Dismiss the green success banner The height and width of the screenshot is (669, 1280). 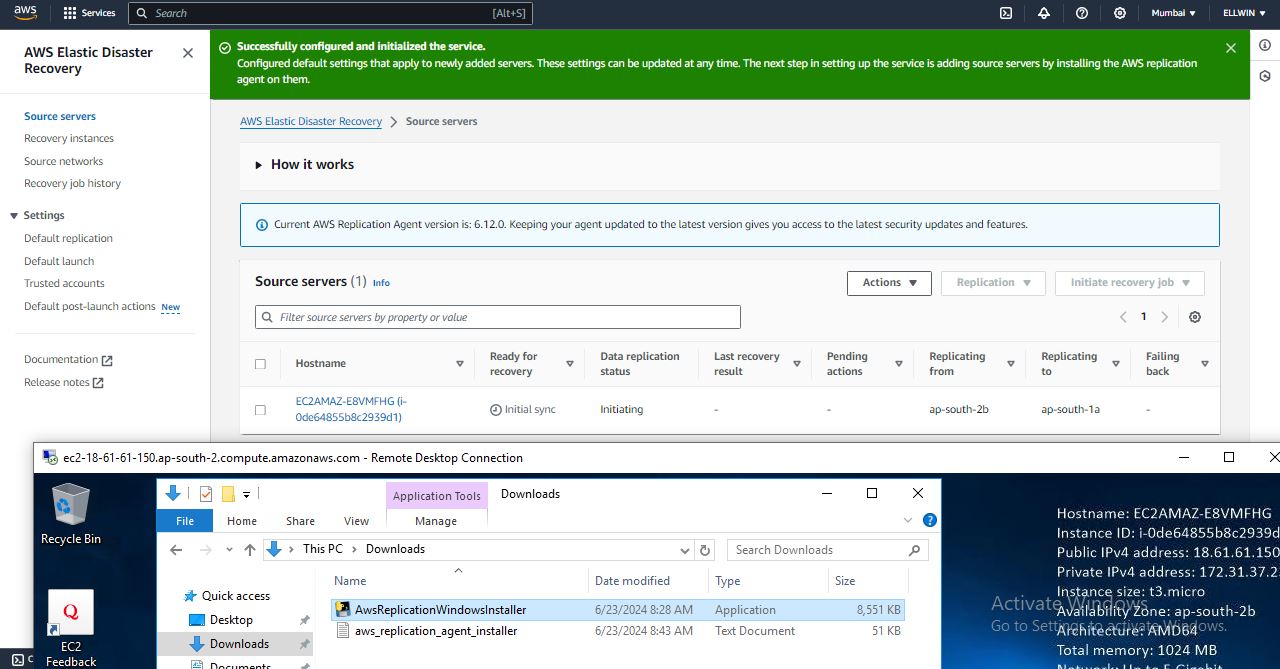1231,48
